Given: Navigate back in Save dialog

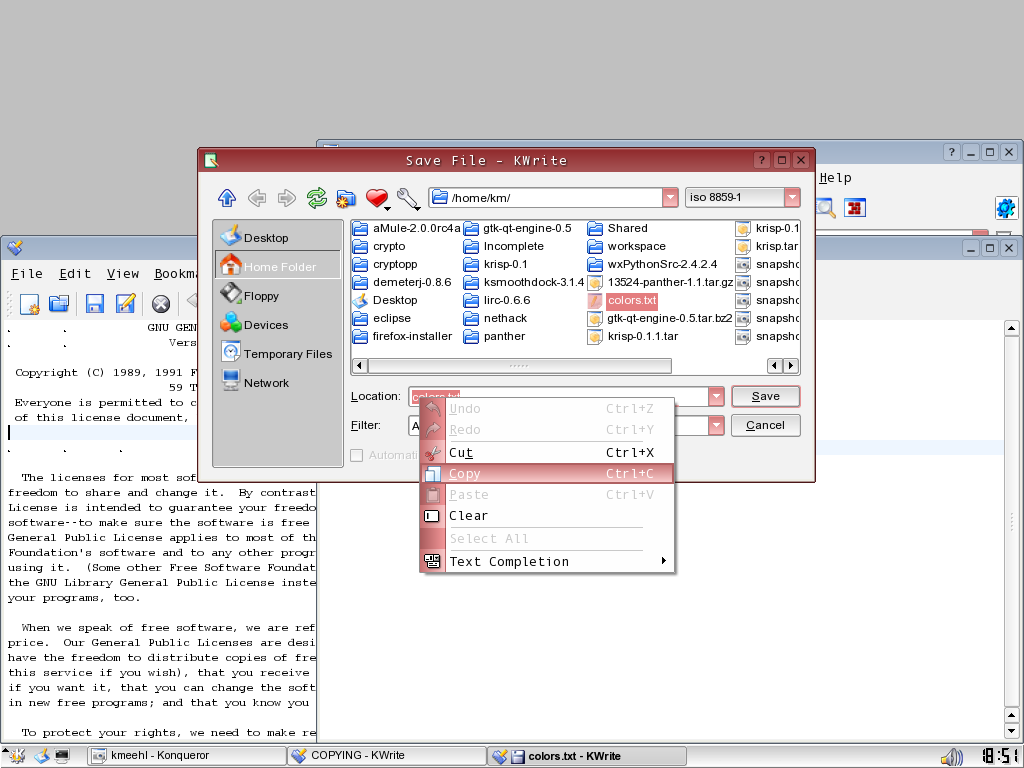Looking at the screenshot, I should click(x=257, y=197).
